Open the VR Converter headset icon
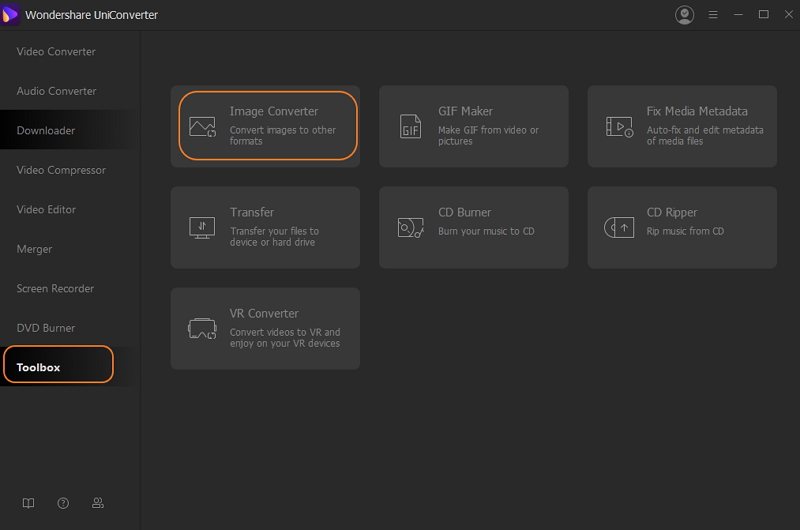800x530 pixels. (202, 329)
